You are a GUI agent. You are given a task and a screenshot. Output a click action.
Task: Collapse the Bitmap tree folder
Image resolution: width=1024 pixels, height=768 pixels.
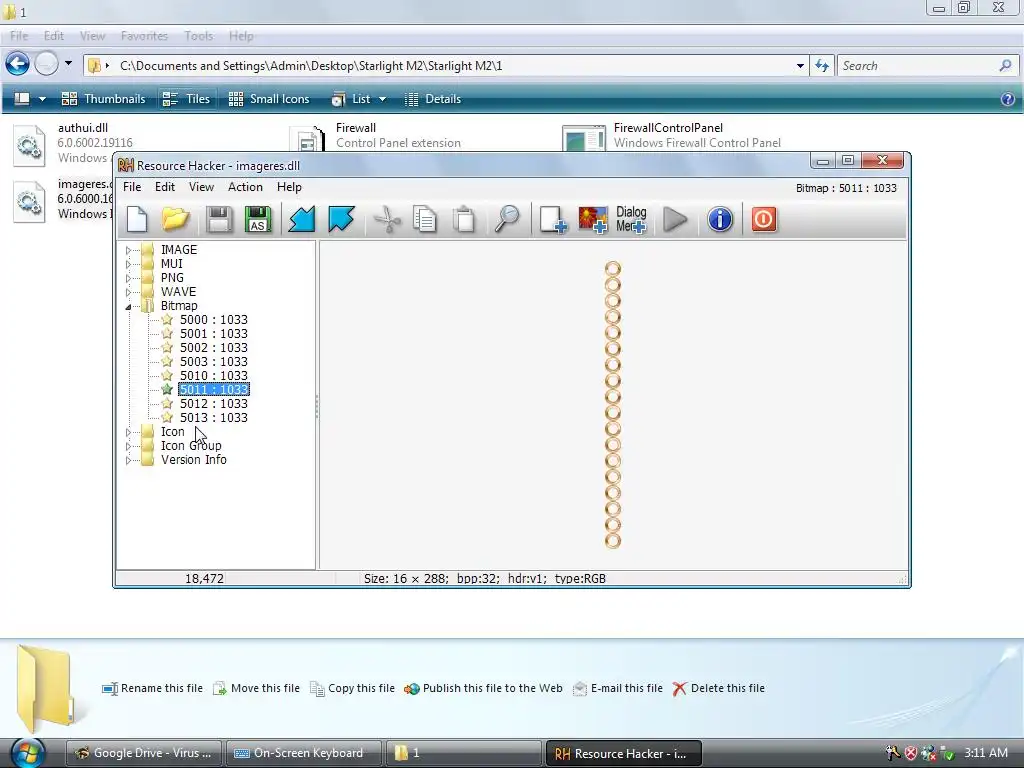[128, 306]
